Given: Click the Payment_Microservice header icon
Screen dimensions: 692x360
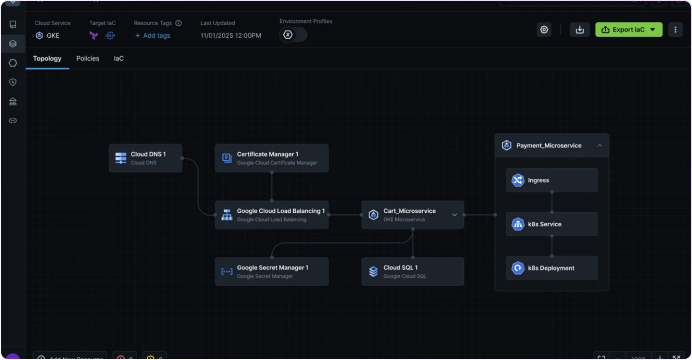Looking at the screenshot, I should 507,145.
